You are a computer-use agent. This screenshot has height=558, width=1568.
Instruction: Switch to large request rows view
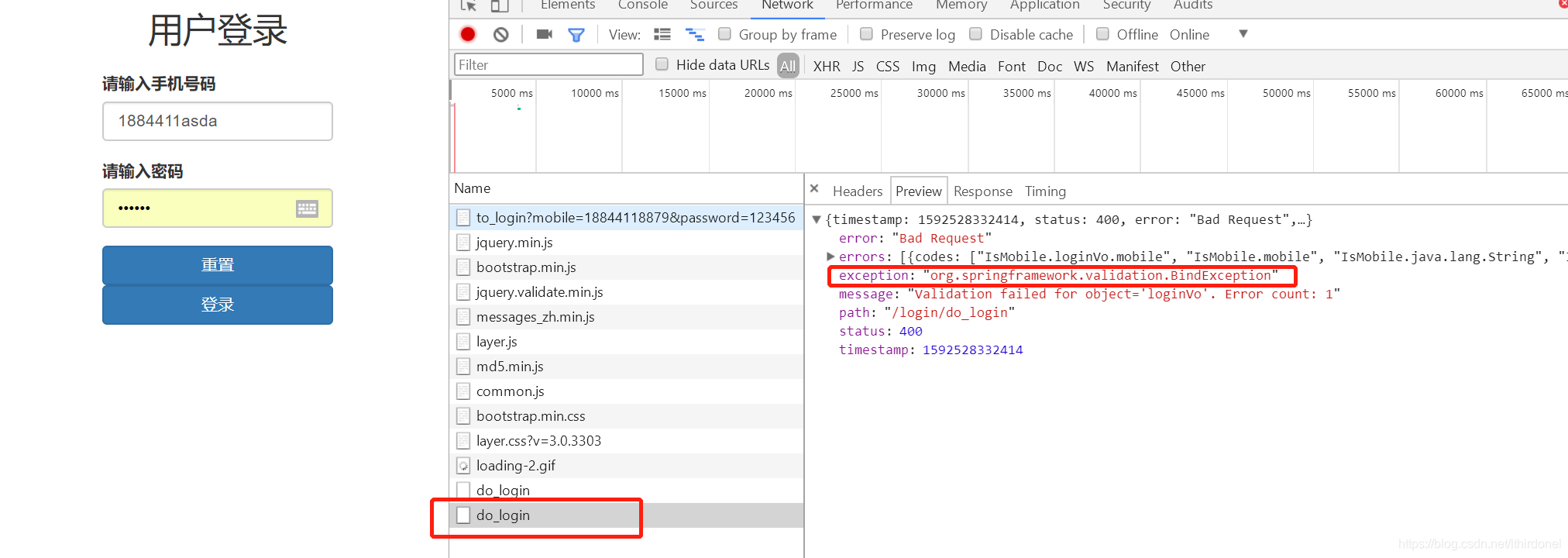coord(662,34)
